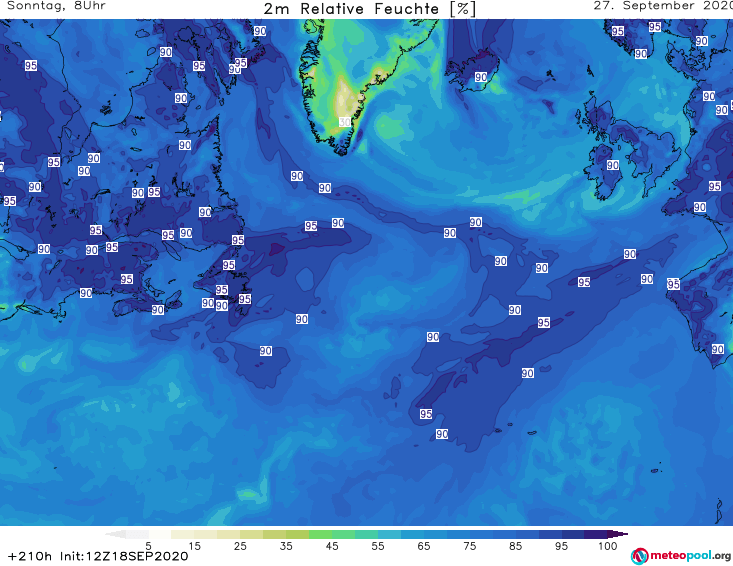The image size is (733, 566).
Task: Click the 'Sonntag, 8Uhr' time label
Action: click(x=56, y=6)
